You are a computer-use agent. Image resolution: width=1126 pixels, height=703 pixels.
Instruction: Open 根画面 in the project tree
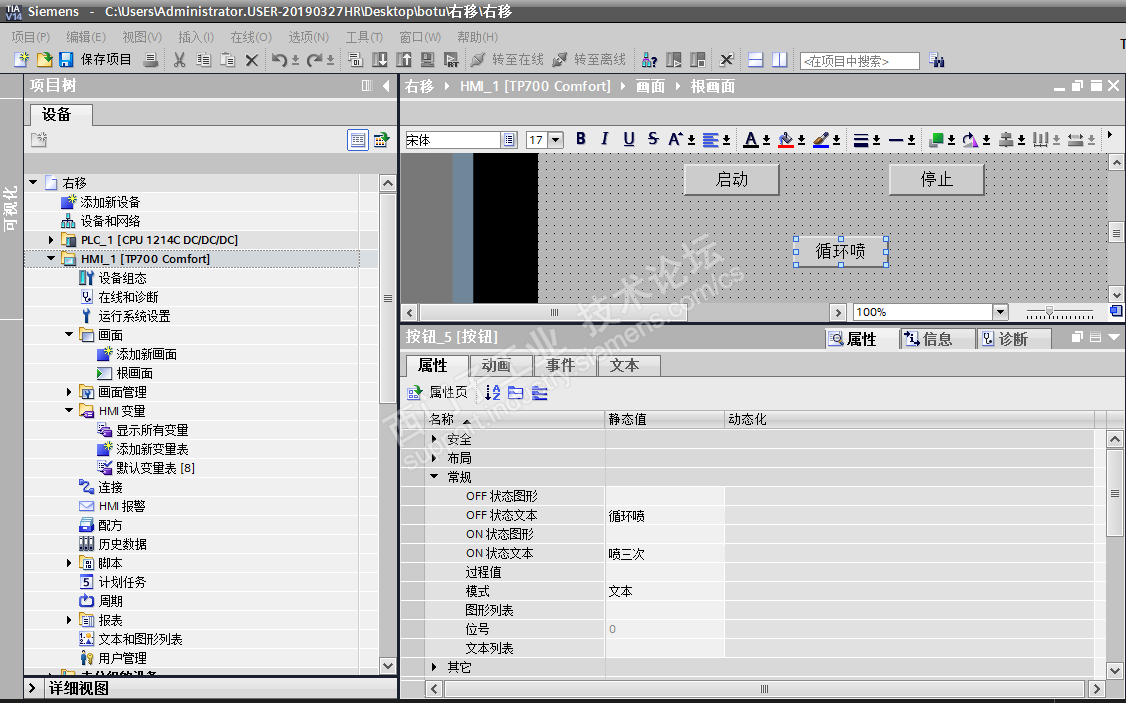pos(134,373)
